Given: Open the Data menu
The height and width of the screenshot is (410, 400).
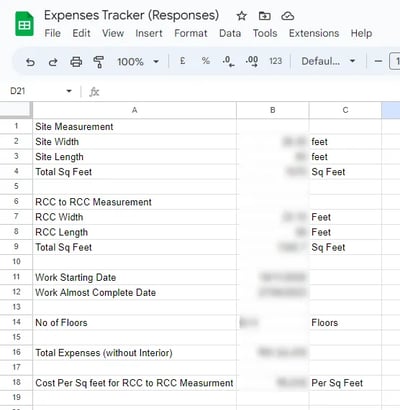Looking at the screenshot, I should pos(230,33).
